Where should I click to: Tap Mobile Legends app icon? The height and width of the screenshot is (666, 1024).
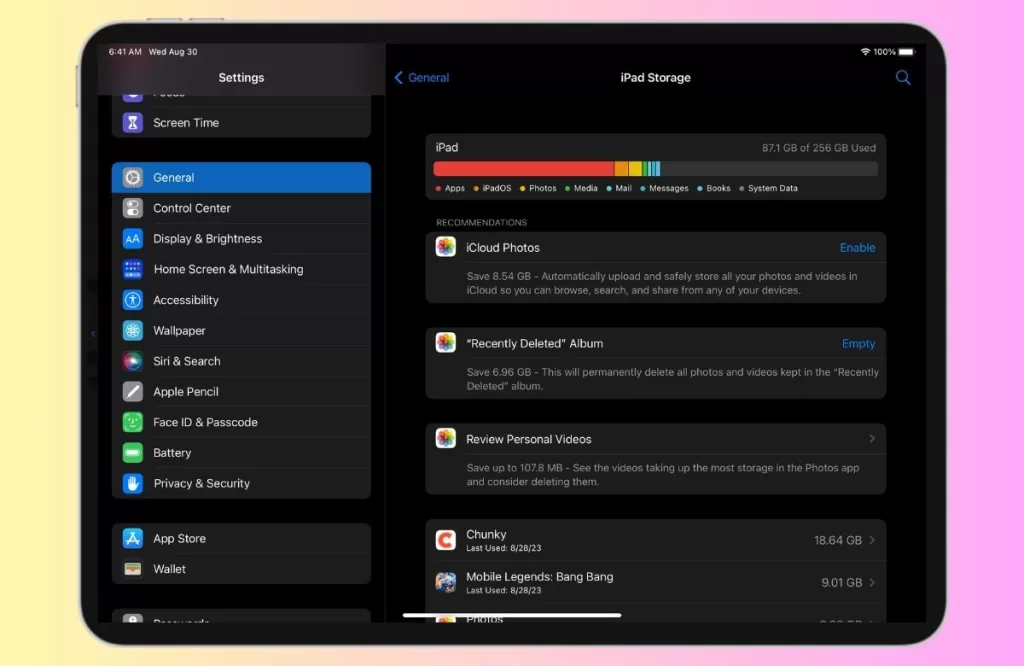point(445,582)
